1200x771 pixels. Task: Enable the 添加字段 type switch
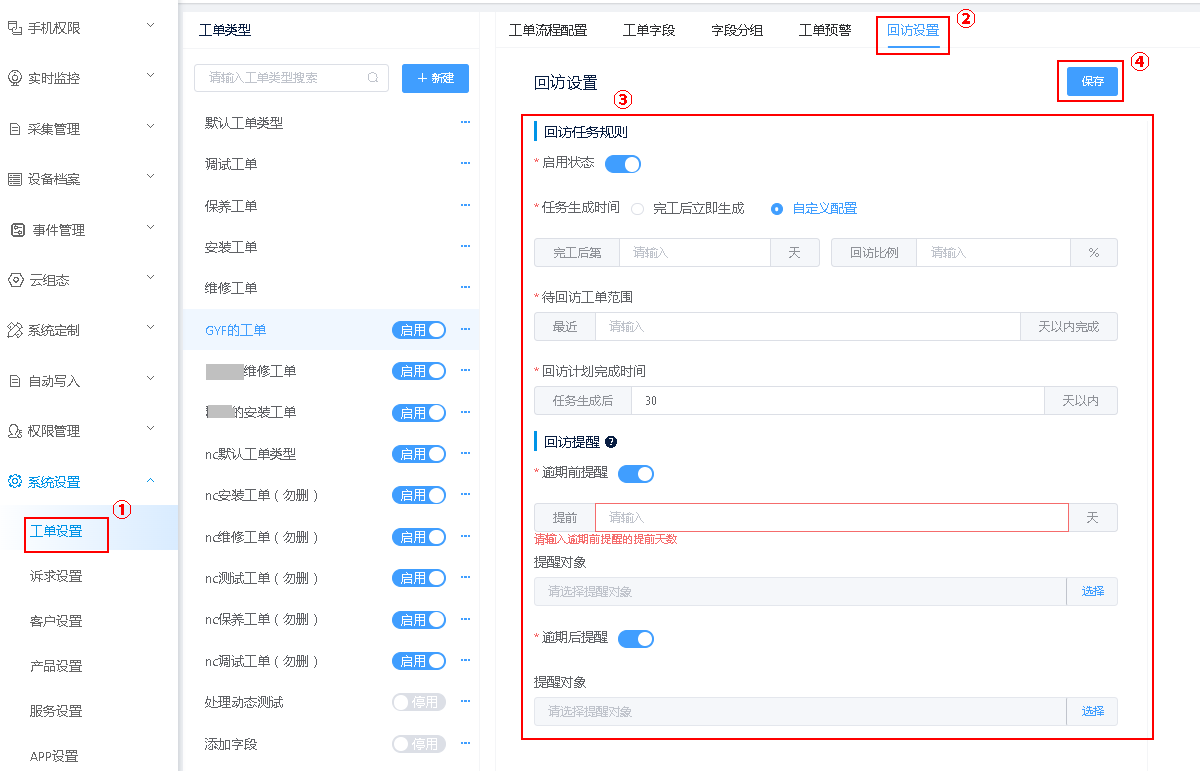click(419, 744)
